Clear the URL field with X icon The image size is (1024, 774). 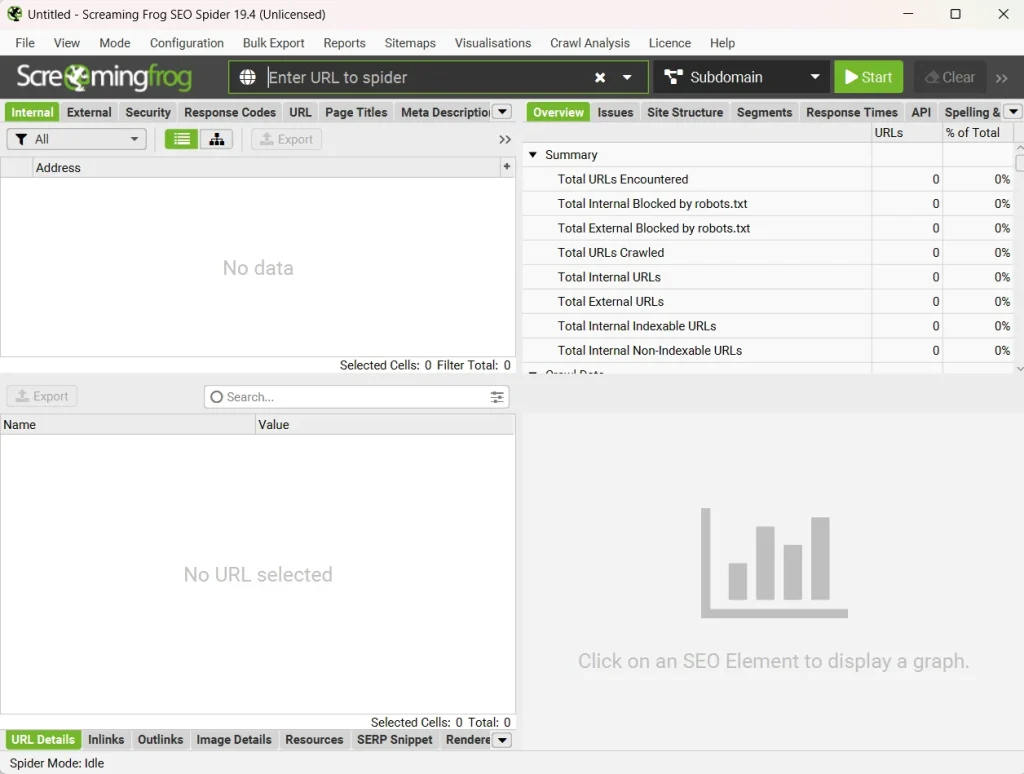[600, 78]
